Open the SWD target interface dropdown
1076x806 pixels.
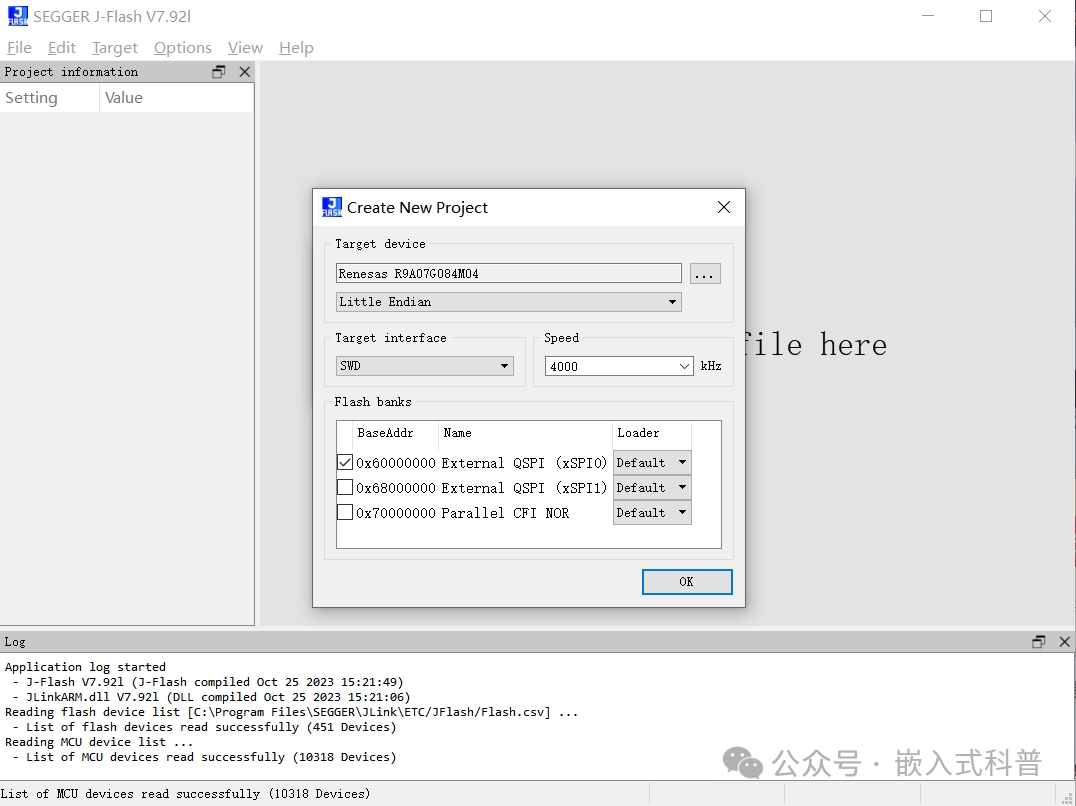(x=425, y=366)
